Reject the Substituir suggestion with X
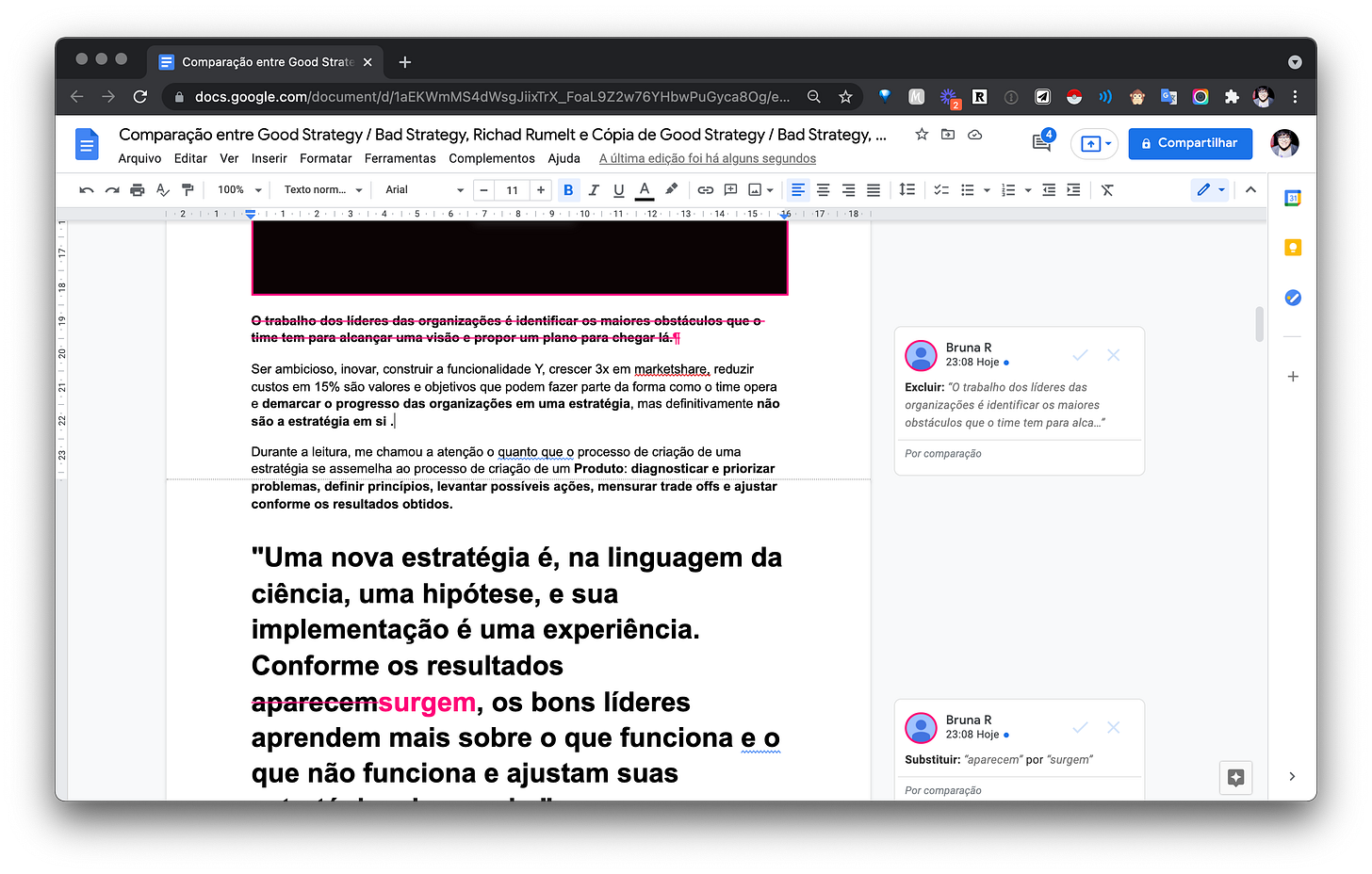This screenshot has width=1372, height=874. [x=1113, y=727]
